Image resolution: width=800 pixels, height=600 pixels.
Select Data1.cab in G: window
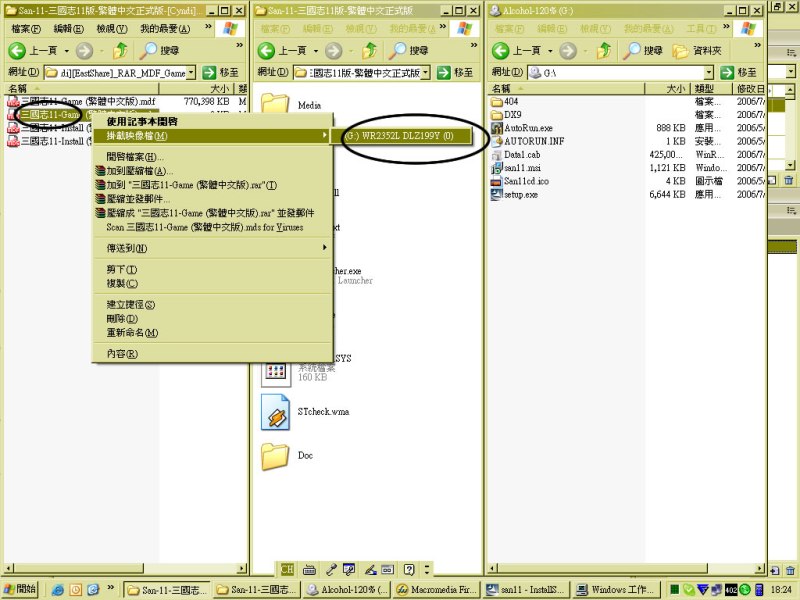point(515,155)
